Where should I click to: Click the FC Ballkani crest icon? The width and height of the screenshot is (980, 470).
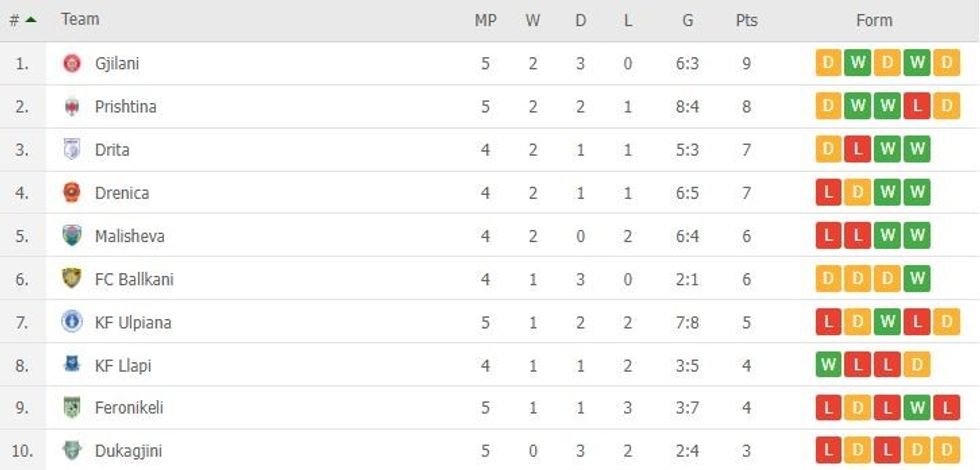[x=71, y=279]
